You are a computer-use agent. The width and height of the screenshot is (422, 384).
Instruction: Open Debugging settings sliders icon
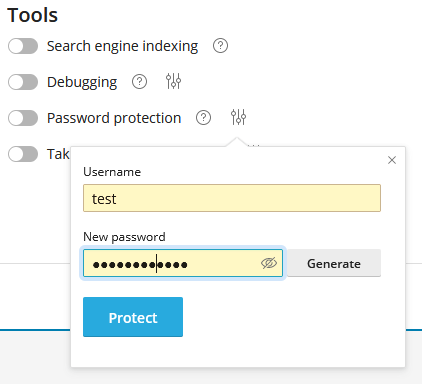[x=173, y=81]
